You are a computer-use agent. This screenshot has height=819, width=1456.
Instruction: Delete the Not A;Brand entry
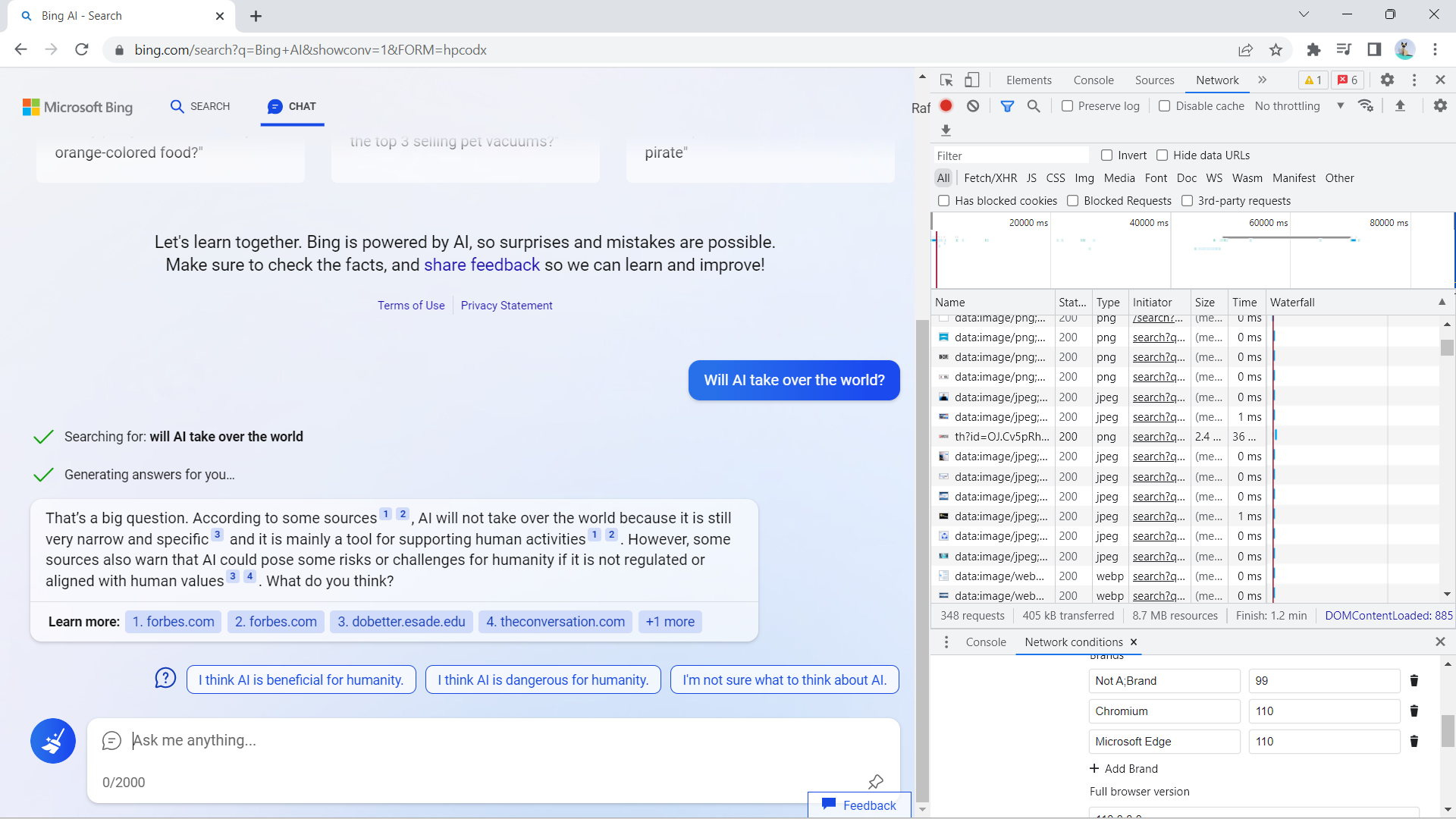(1414, 681)
